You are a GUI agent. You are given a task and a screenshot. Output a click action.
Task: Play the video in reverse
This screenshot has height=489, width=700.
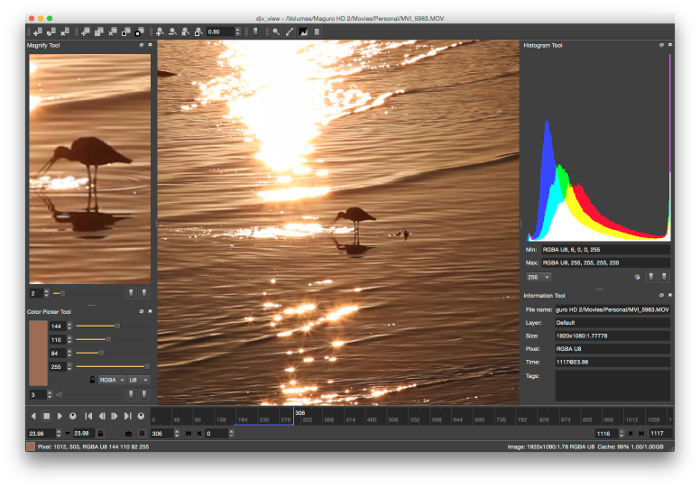point(33,416)
